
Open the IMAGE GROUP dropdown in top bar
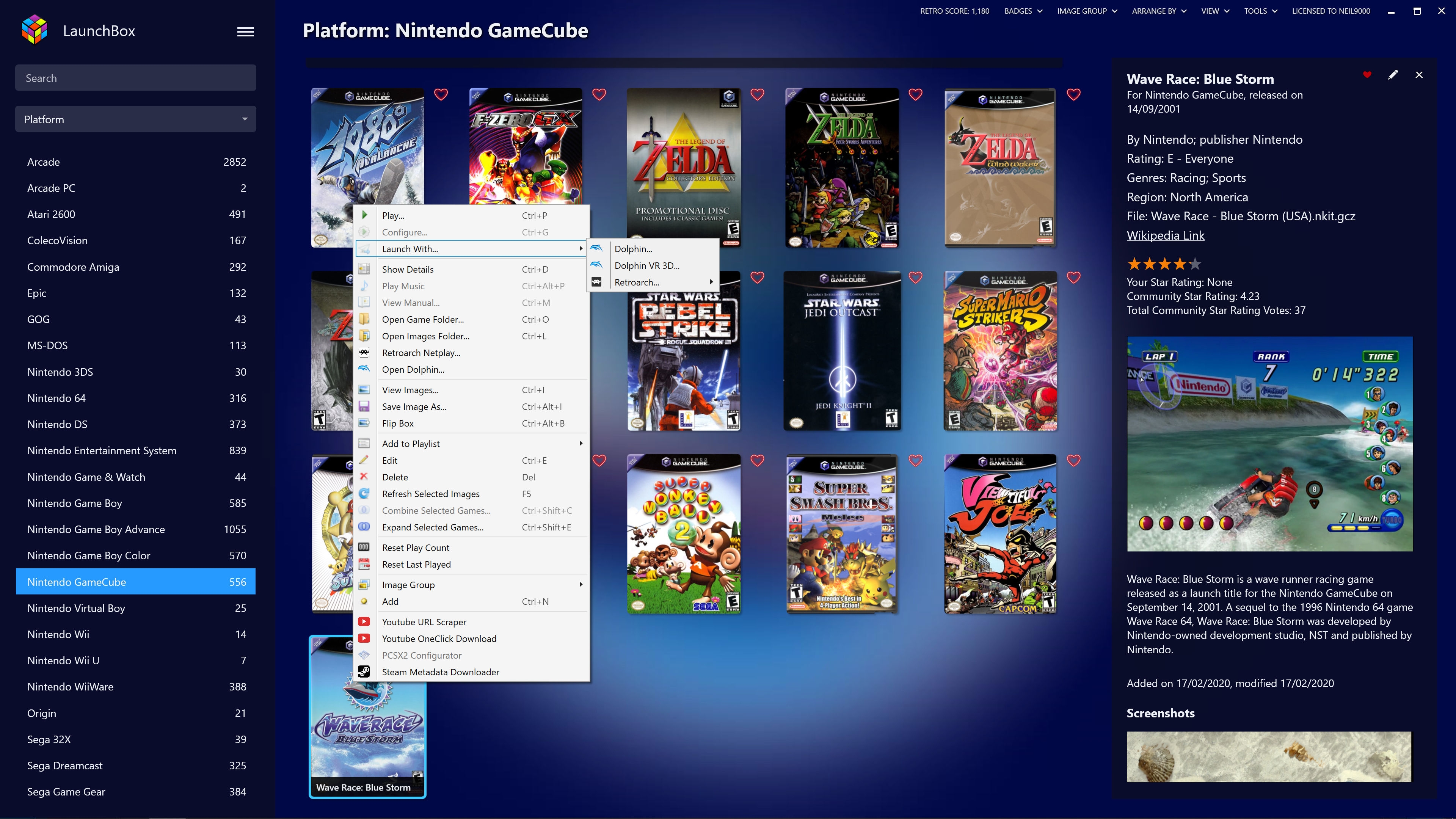pos(1087,11)
